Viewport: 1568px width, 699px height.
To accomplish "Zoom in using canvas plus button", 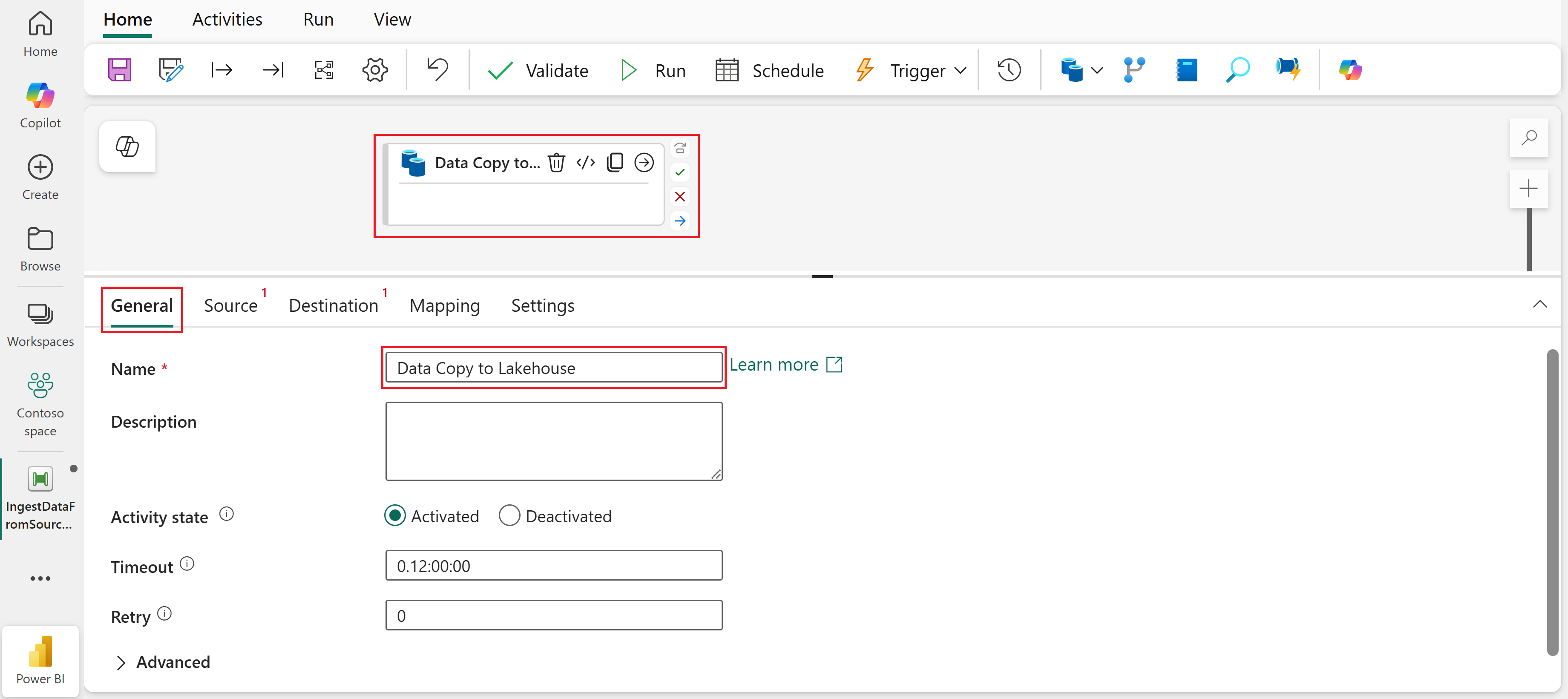I will (x=1528, y=189).
